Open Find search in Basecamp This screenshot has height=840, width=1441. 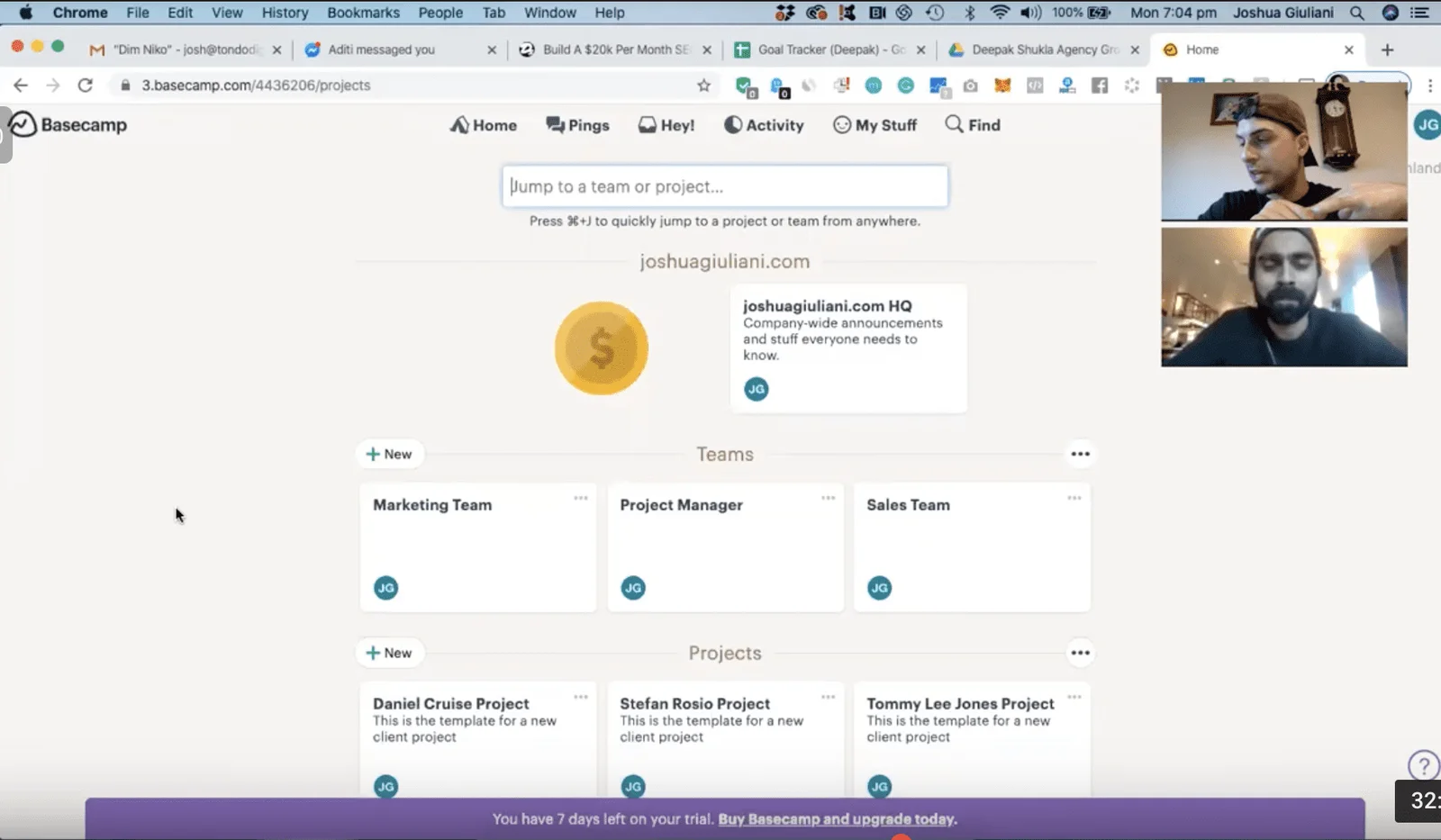[x=973, y=125]
